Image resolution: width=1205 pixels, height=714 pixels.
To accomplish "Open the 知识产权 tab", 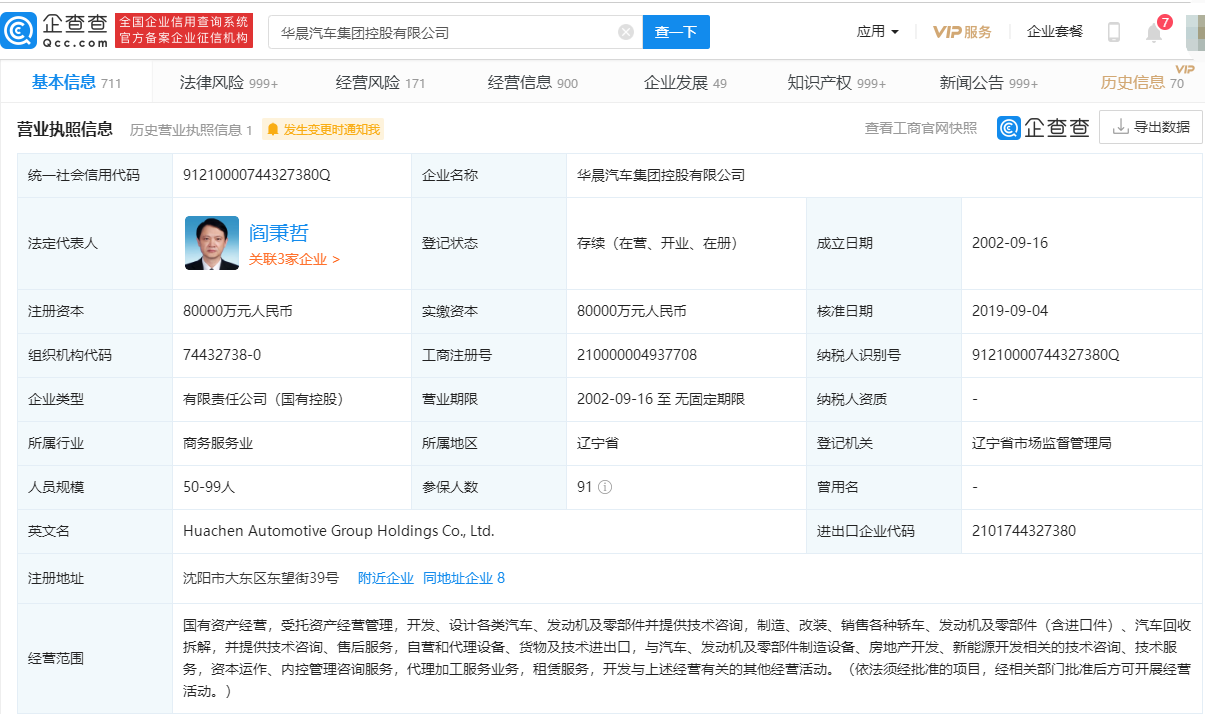I will tap(836, 83).
